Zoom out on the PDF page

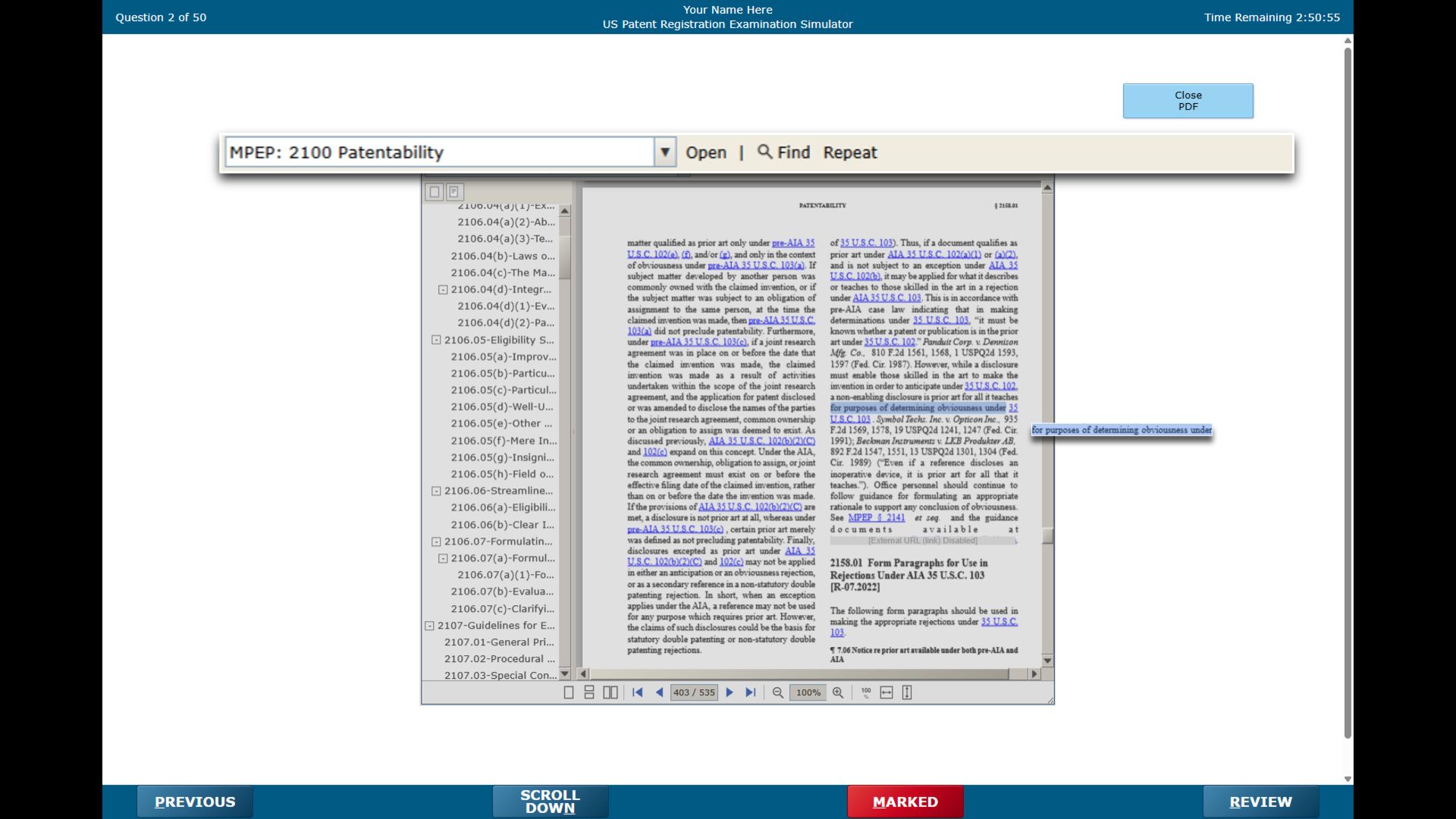coord(779,692)
